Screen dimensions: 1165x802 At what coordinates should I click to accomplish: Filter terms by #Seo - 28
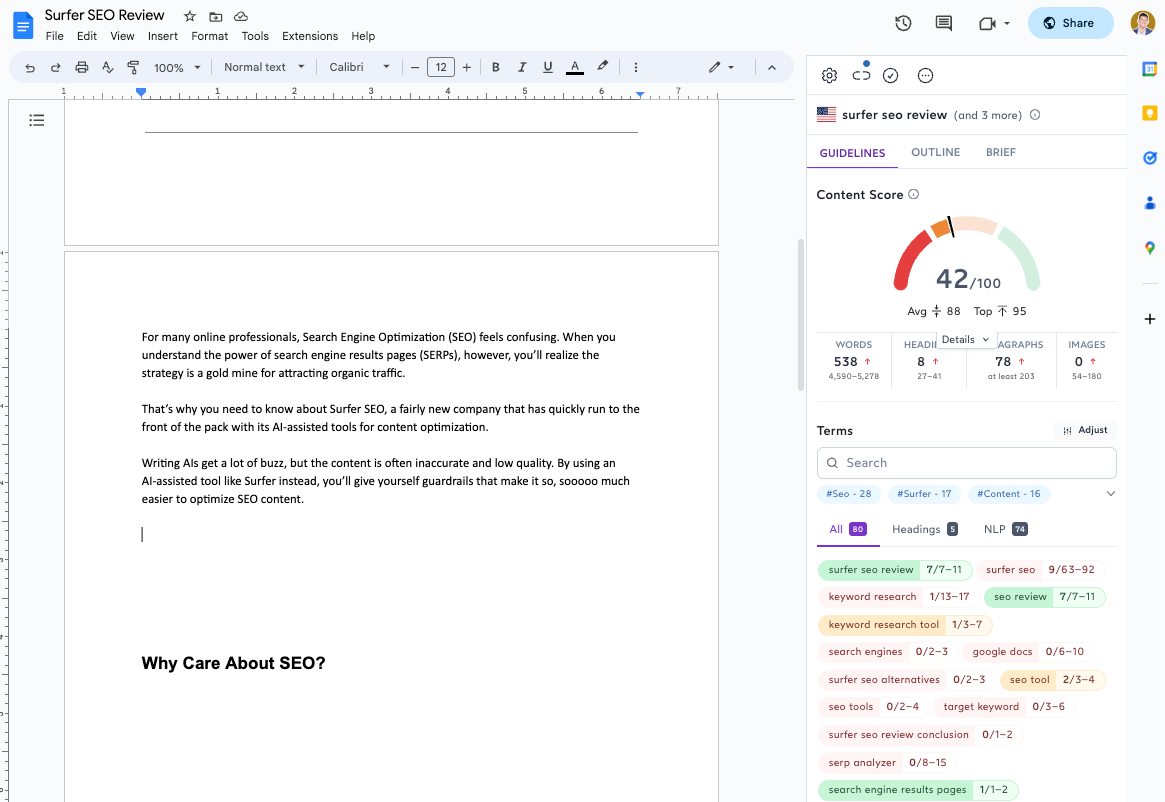click(x=848, y=494)
